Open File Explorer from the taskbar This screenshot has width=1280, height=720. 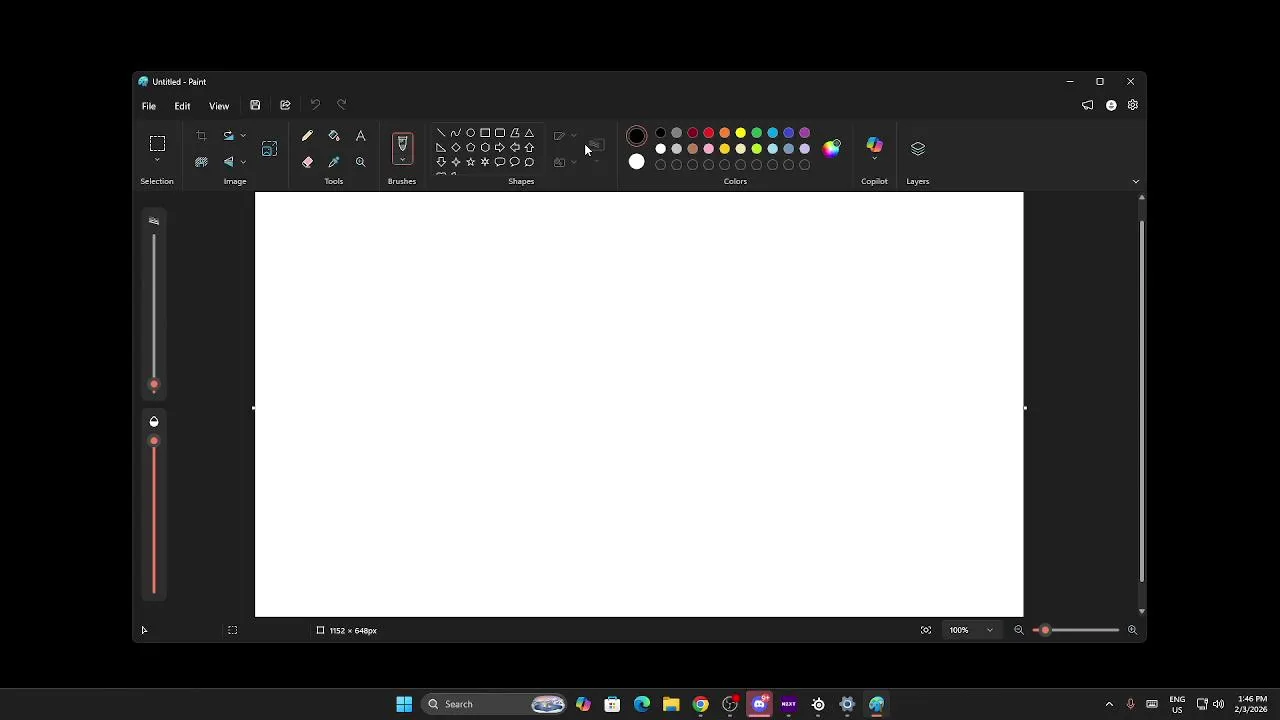671,704
